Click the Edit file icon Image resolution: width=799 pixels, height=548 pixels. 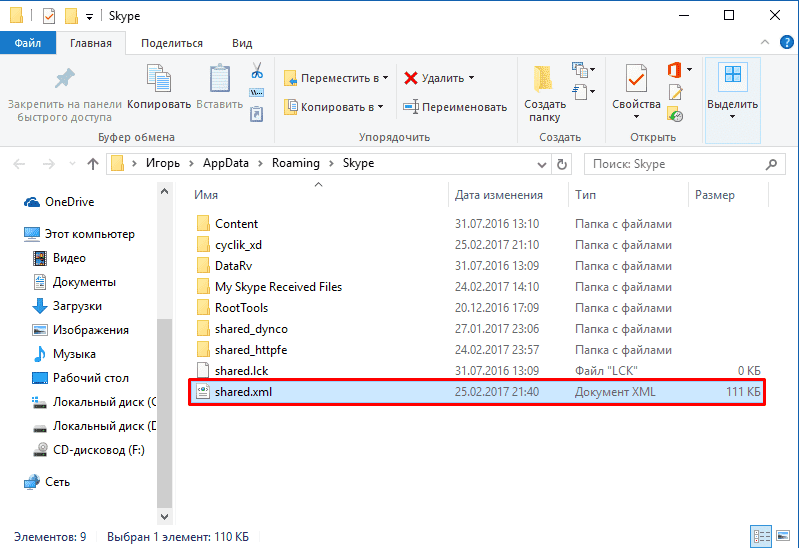675,92
